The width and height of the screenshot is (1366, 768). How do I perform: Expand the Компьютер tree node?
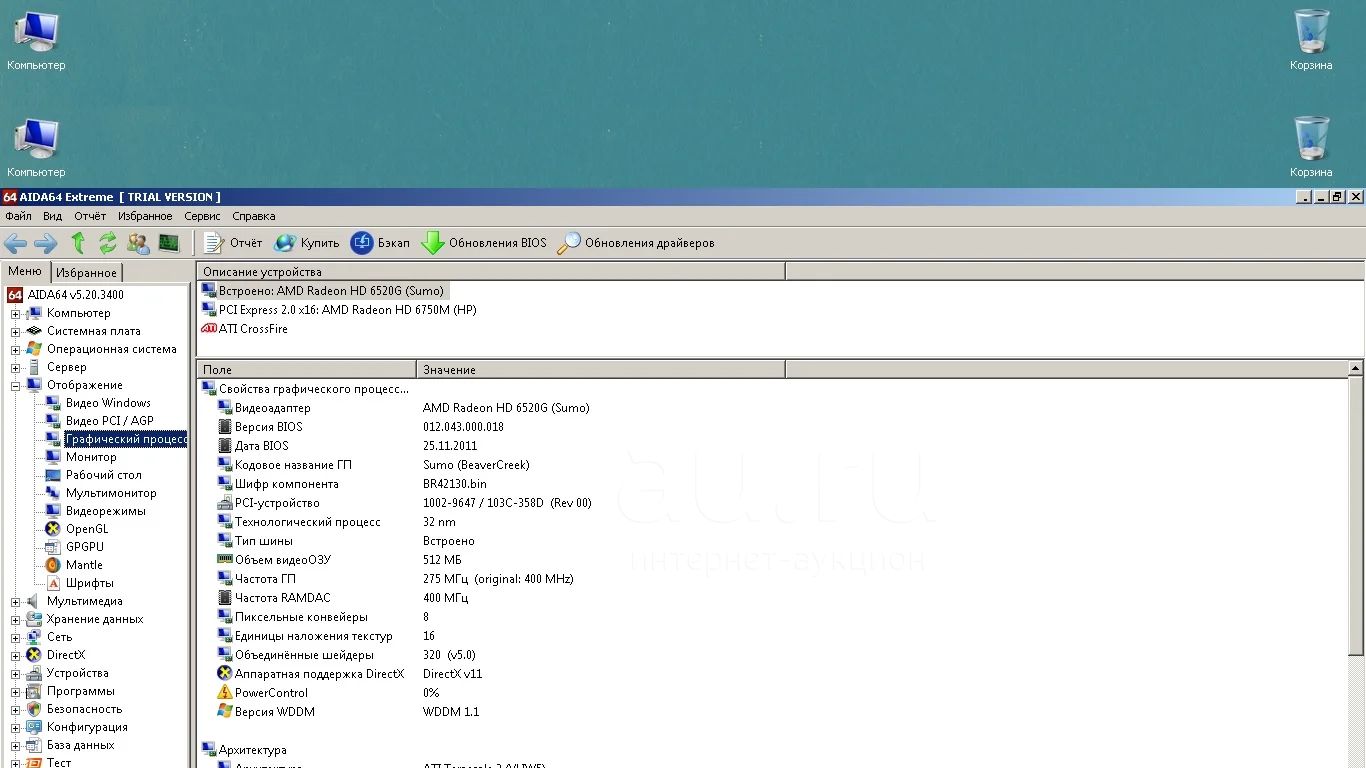tap(15, 314)
